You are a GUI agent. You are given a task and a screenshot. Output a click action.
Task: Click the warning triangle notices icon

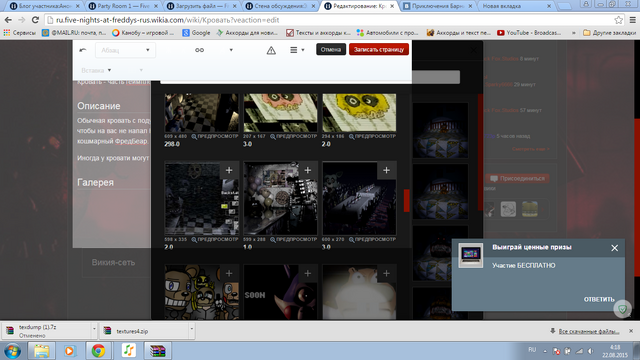point(271,50)
